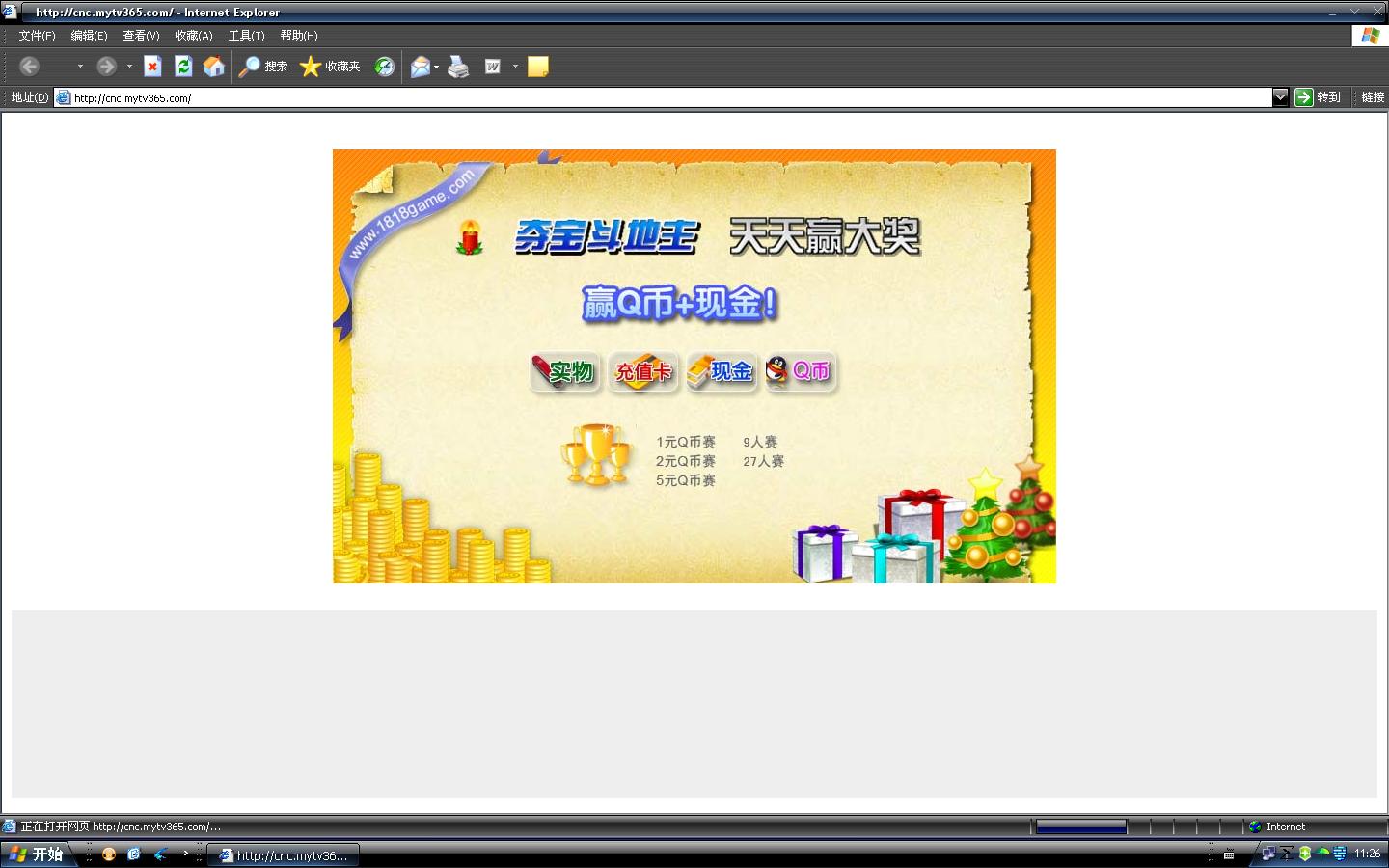Select the 充值卡 prize button
Screen dimensions: 1389x868
[643, 371]
